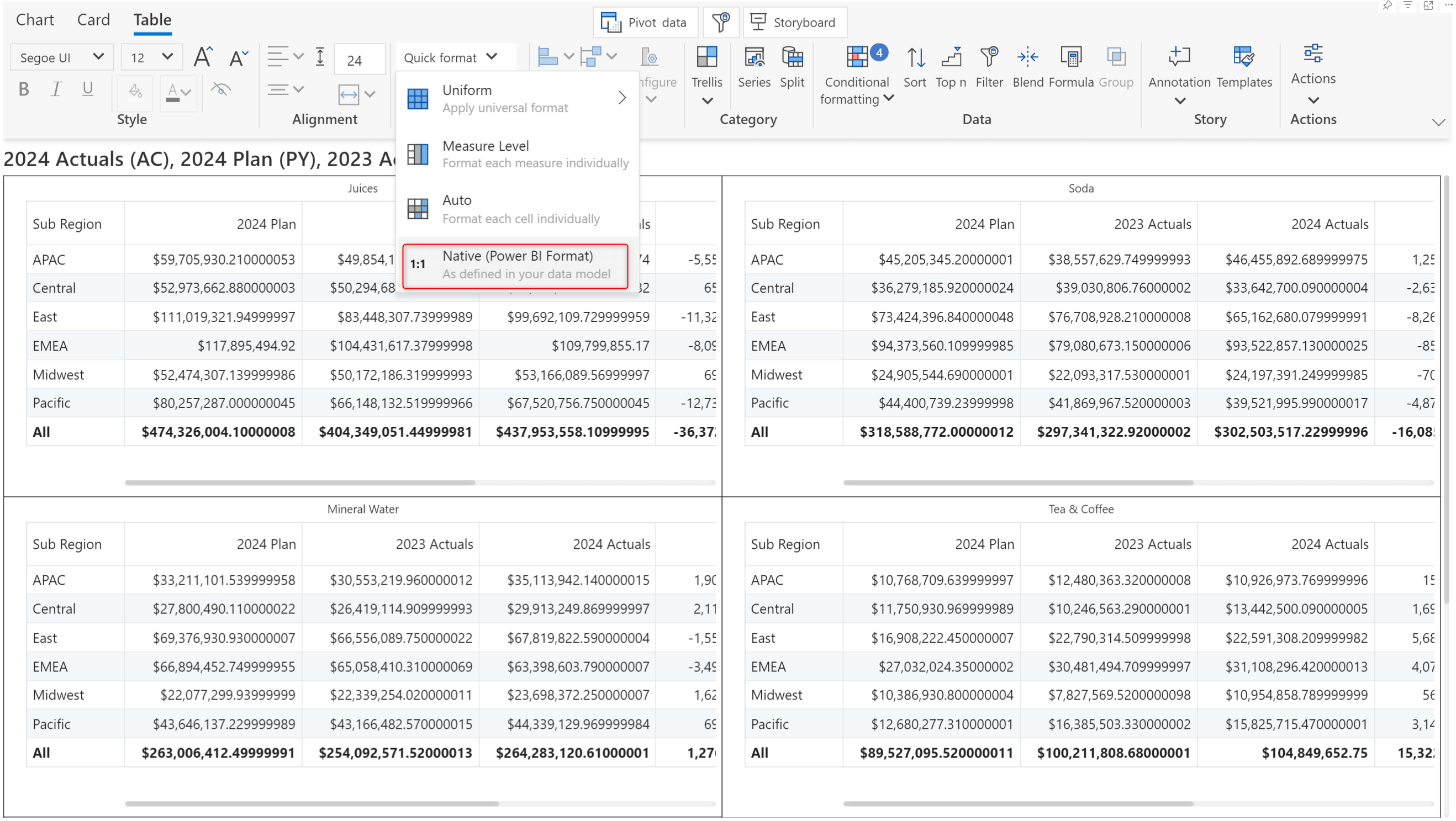This screenshot has height=821, width=1456.
Task: Switch to the Chart tab
Action: (x=34, y=20)
